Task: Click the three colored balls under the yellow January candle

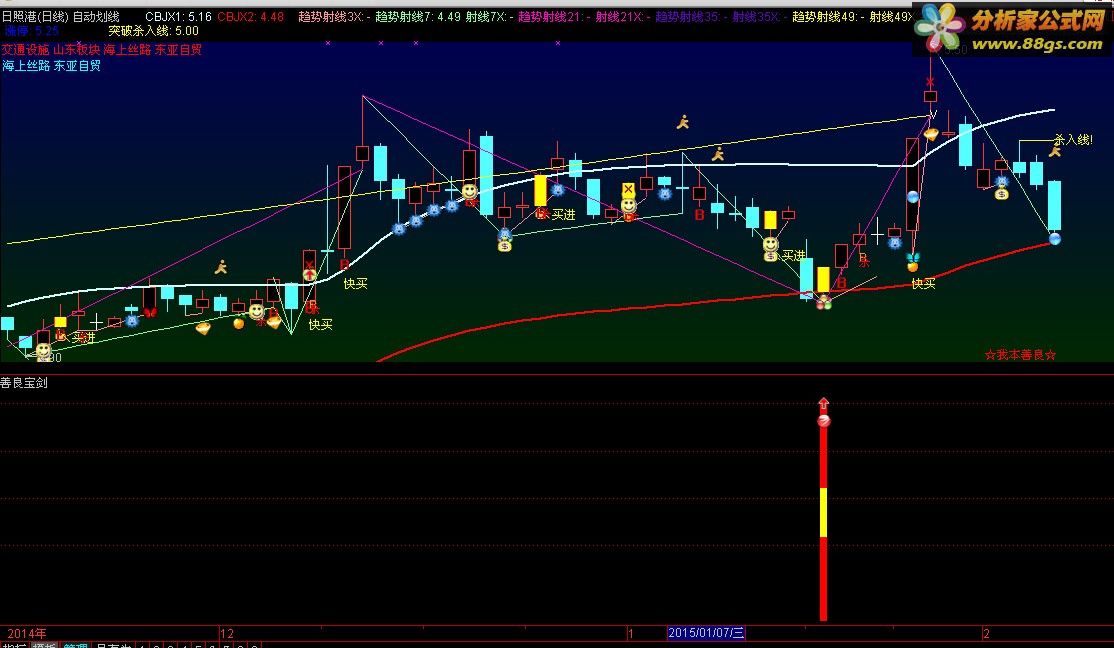Action: (823, 303)
